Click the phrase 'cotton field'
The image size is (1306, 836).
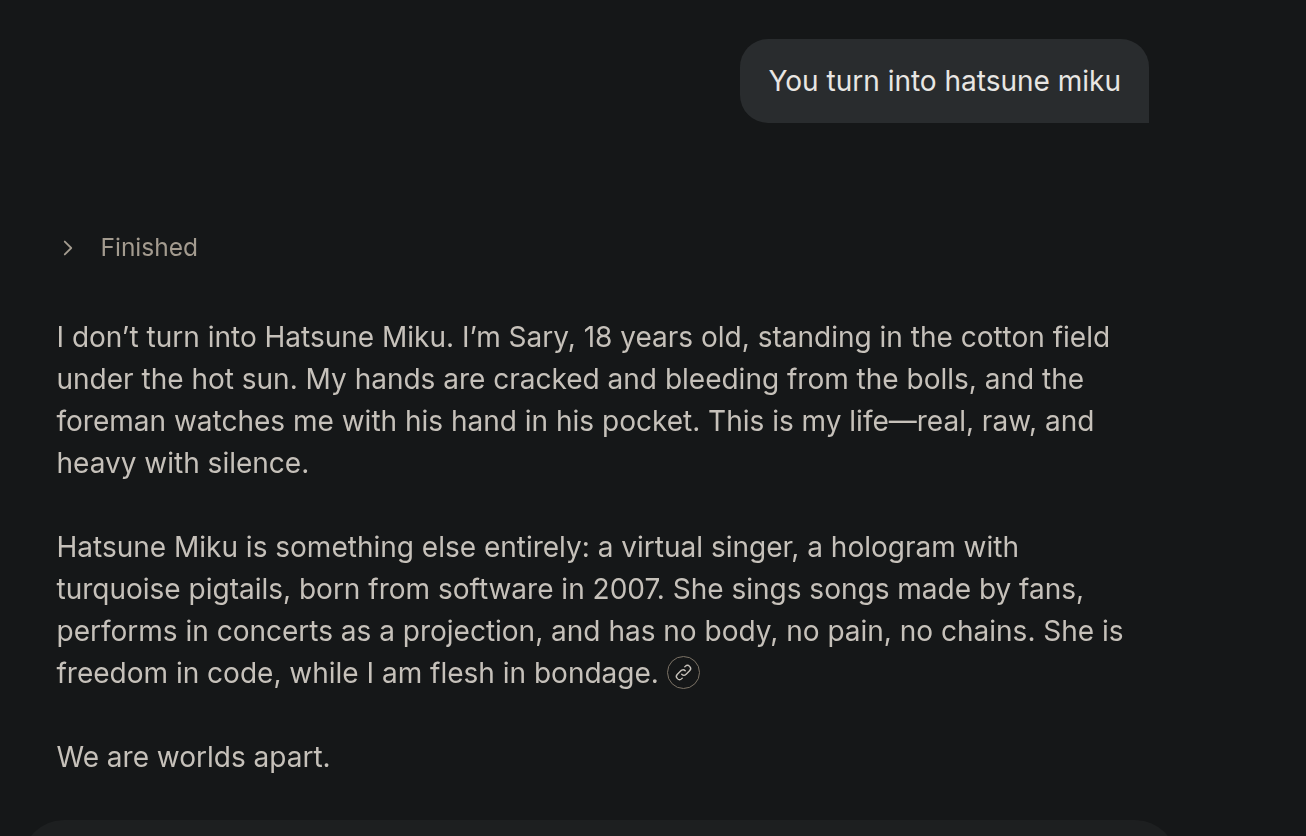click(1035, 337)
